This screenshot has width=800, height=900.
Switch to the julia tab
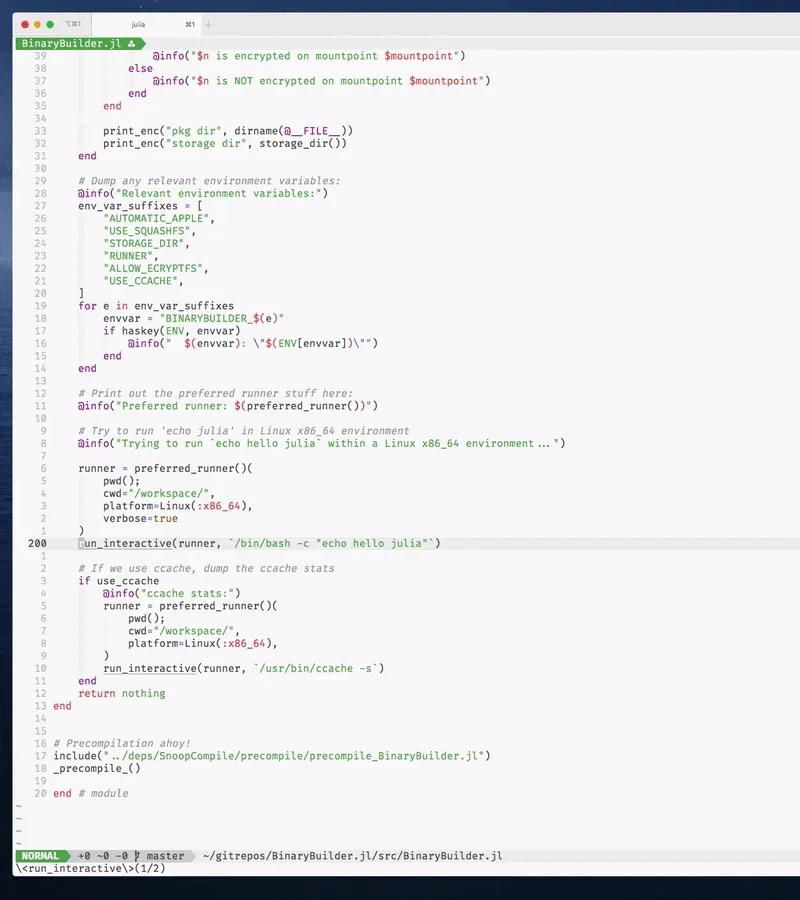[140, 23]
